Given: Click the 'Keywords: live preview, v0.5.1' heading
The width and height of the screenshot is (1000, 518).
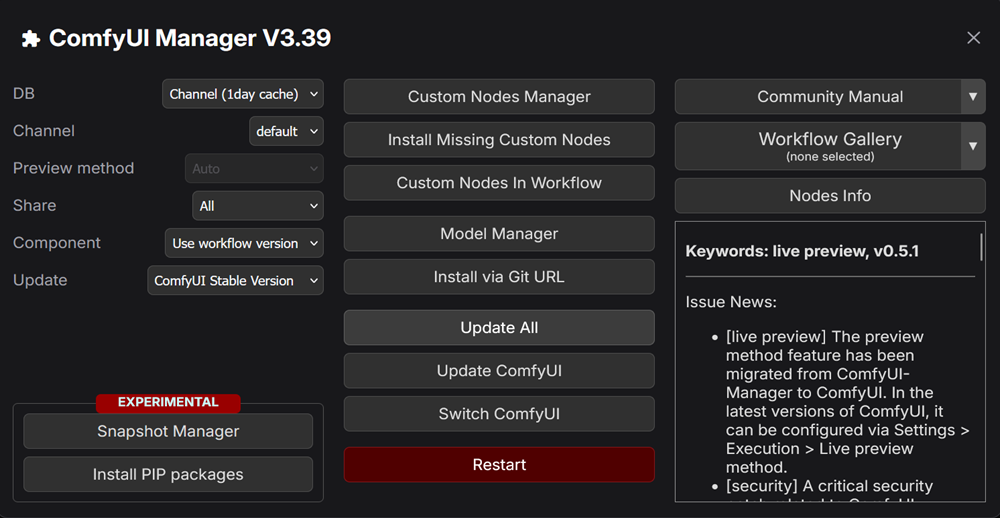Looking at the screenshot, I should coord(802,251).
